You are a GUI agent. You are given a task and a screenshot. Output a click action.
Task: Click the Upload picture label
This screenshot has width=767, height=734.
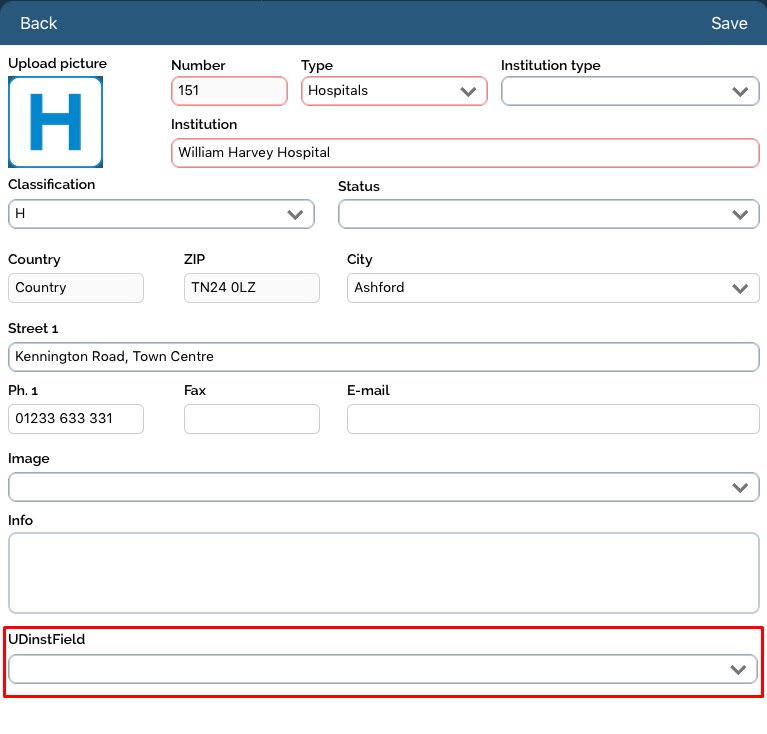[x=57, y=64]
